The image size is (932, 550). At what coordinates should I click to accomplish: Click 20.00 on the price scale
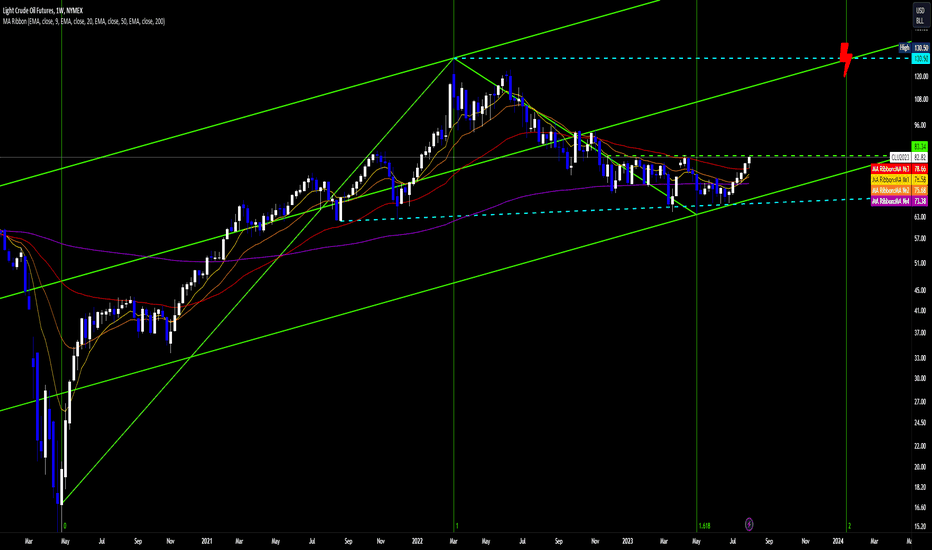tap(920, 467)
